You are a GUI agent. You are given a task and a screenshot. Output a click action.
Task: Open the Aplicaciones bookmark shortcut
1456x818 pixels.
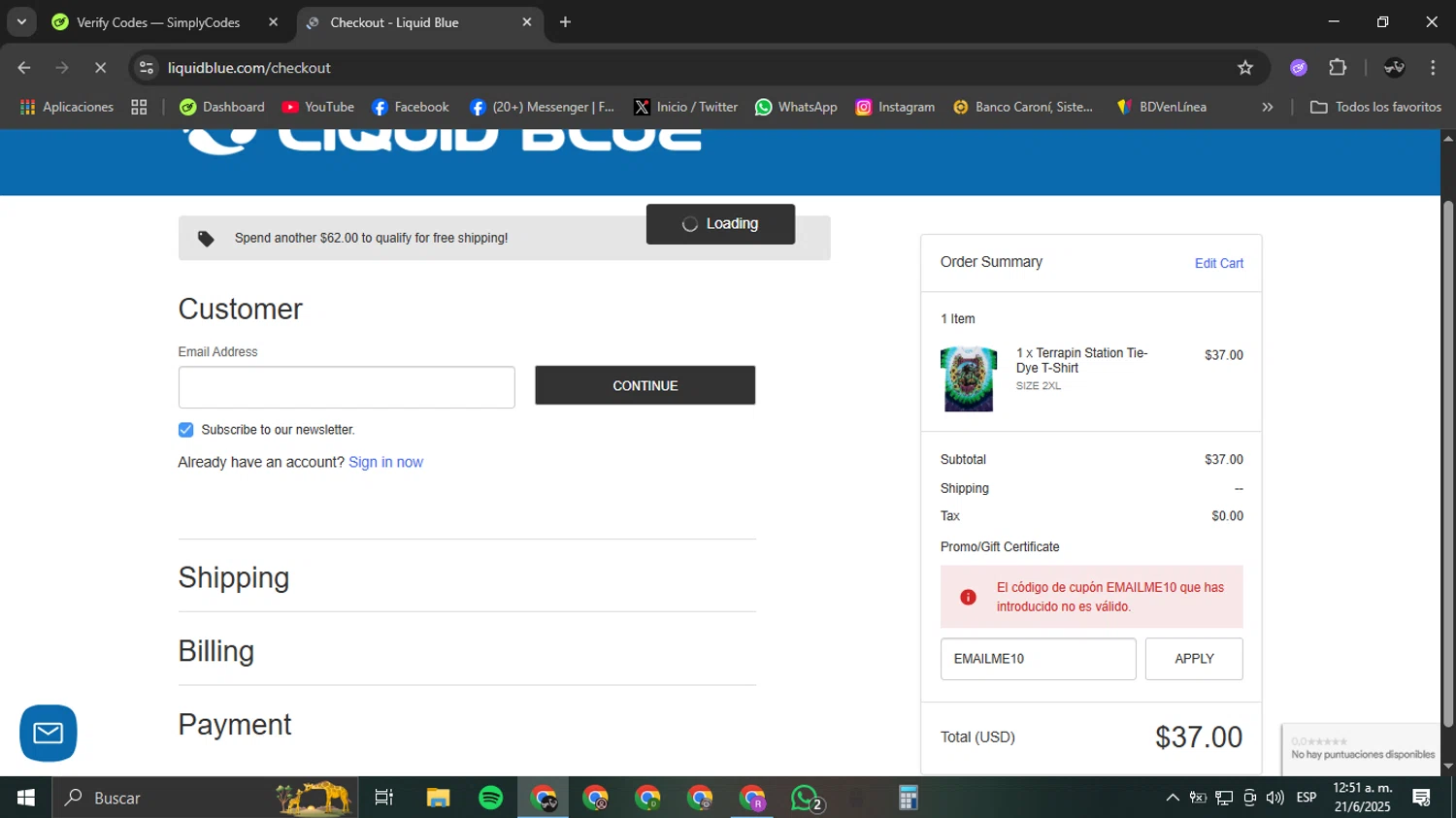click(66, 107)
